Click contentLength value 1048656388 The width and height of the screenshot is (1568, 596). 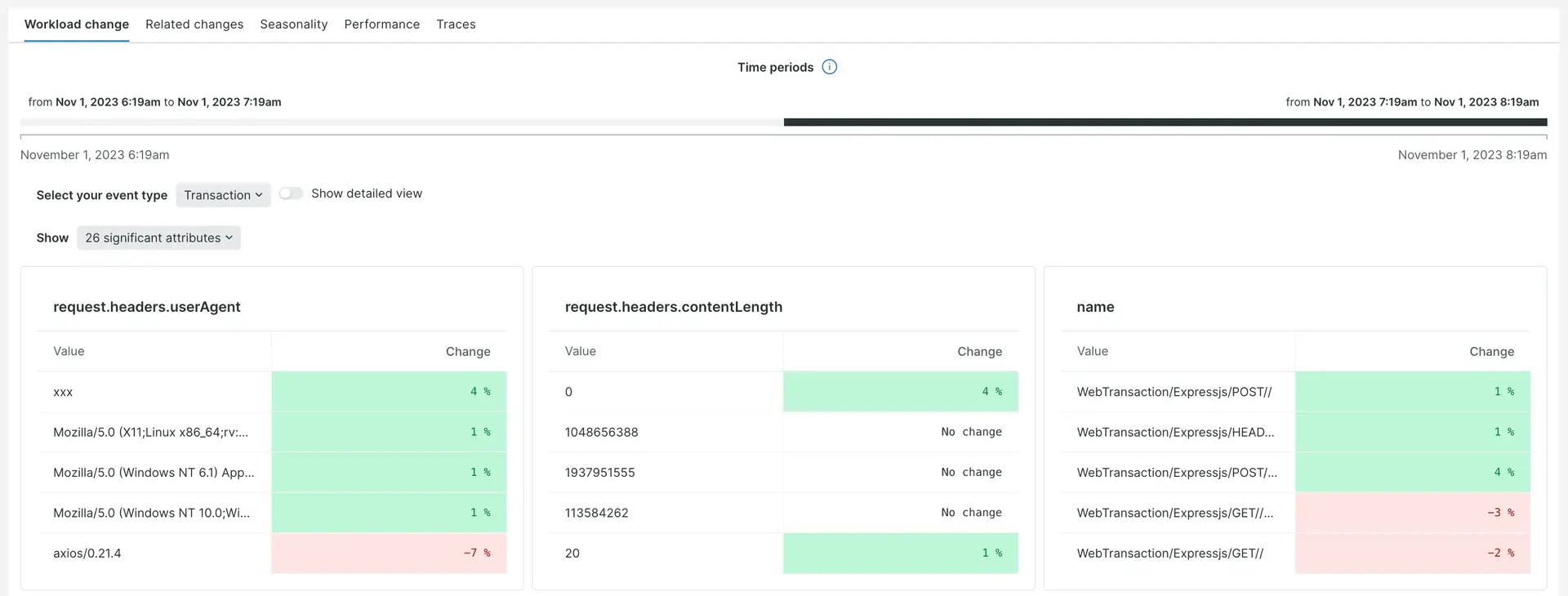pos(601,432)
